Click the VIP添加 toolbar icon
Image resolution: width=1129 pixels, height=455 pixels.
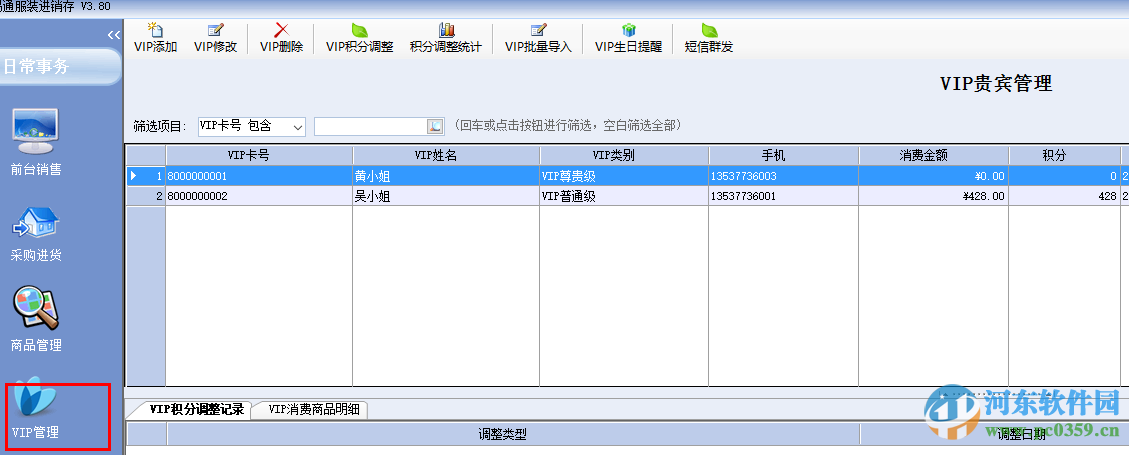(x=156, y=38)
